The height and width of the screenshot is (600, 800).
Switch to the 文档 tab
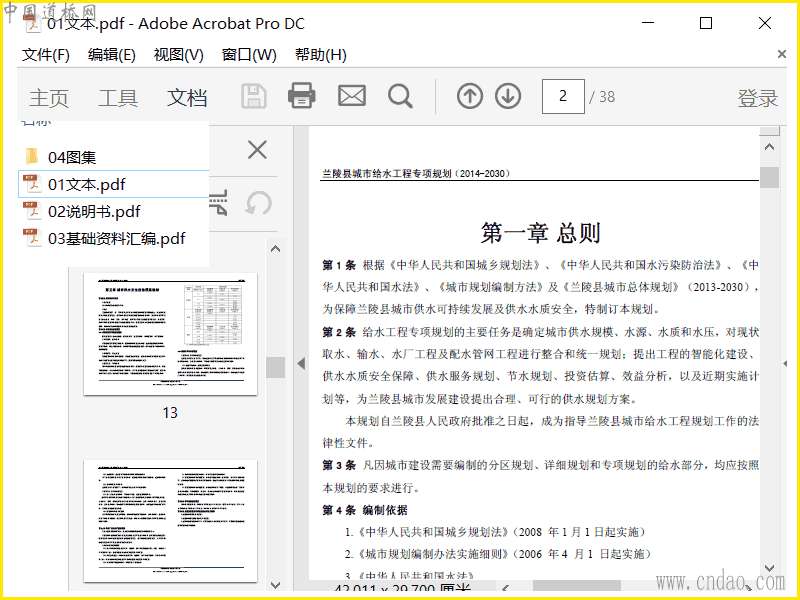click(x=187, y=97)
